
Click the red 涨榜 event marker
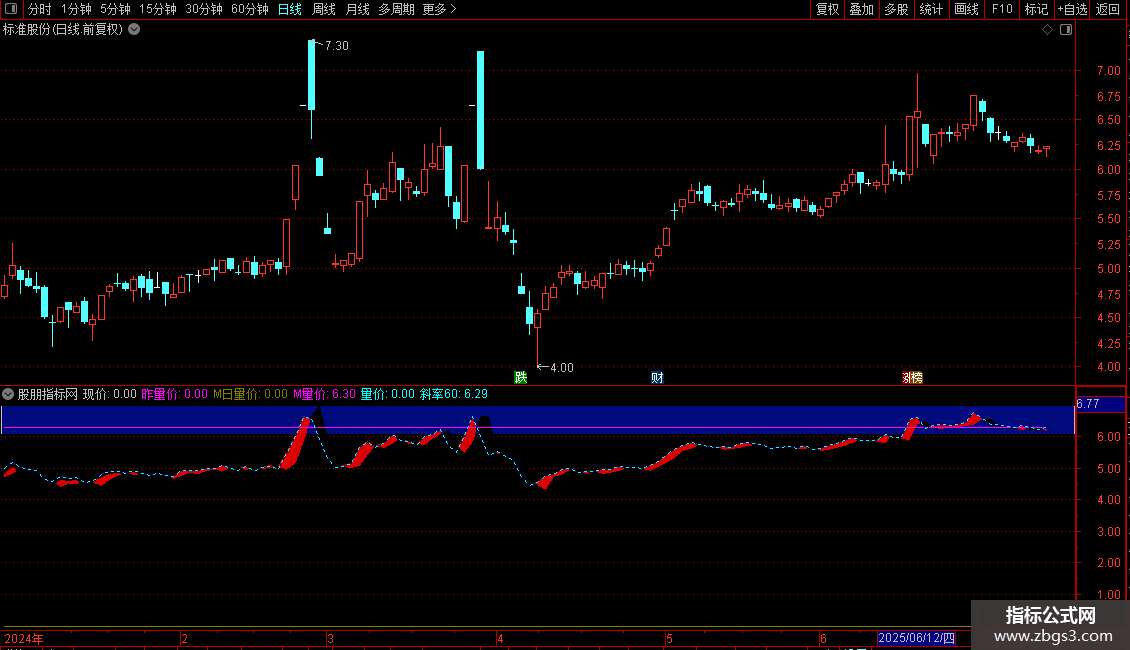tap(912, 378)
